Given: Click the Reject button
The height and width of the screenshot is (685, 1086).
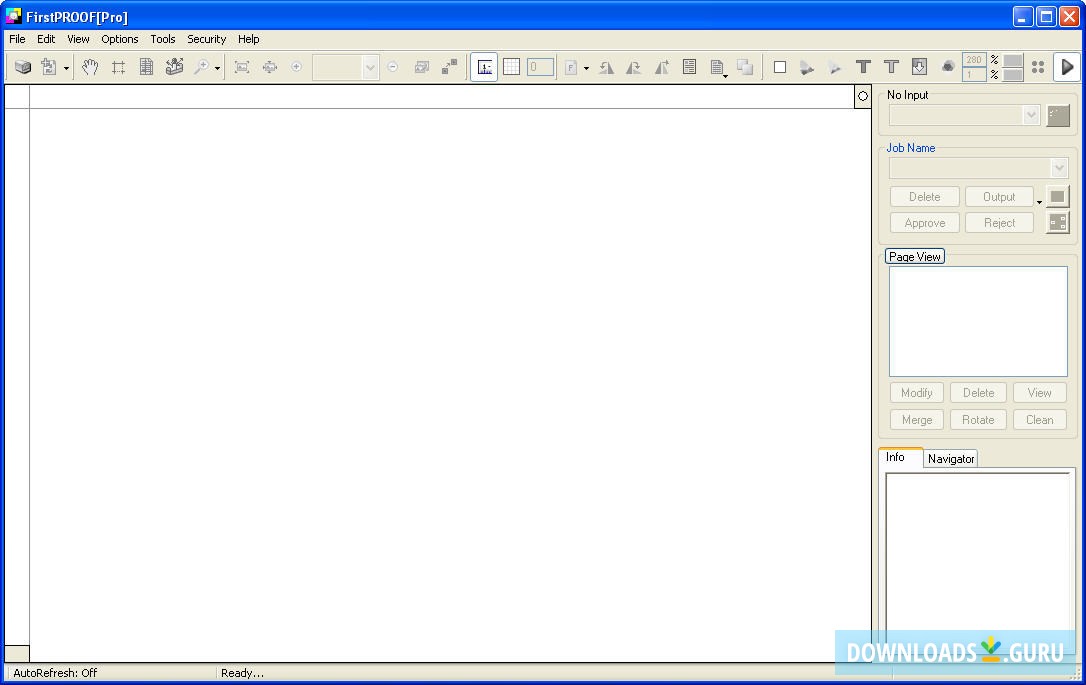Looking at the screenshot, I should tap(999, 223).
